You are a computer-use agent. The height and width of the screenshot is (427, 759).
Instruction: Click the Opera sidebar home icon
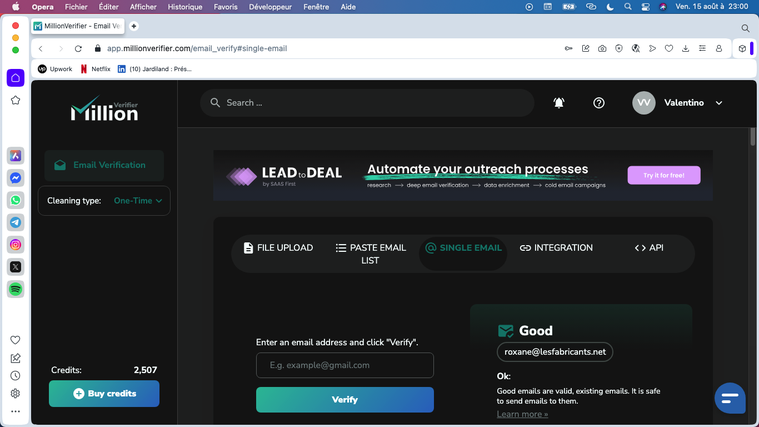point(15,78)
